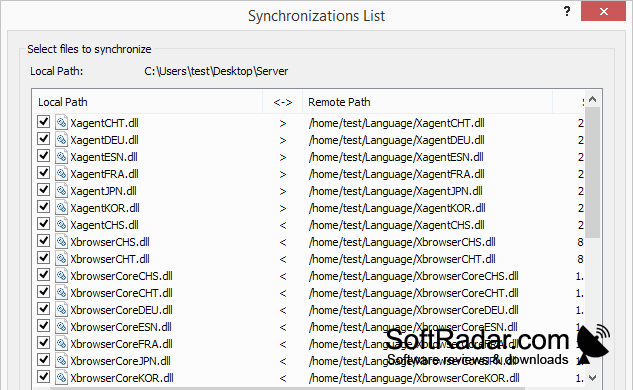Uncheck the XagentKOR.dll checkbox
The image size is (633, 390).
click(x=43, y=207)
